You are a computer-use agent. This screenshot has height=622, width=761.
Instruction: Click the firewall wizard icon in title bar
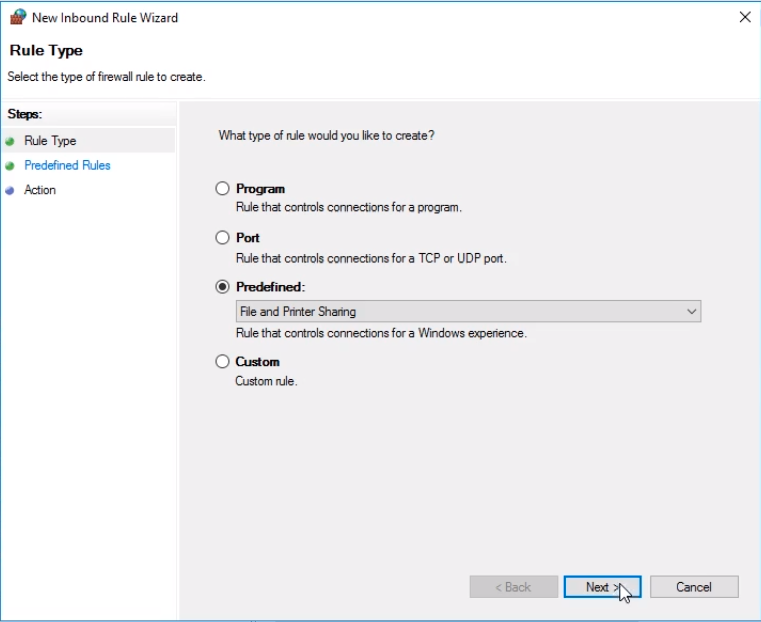18,17
